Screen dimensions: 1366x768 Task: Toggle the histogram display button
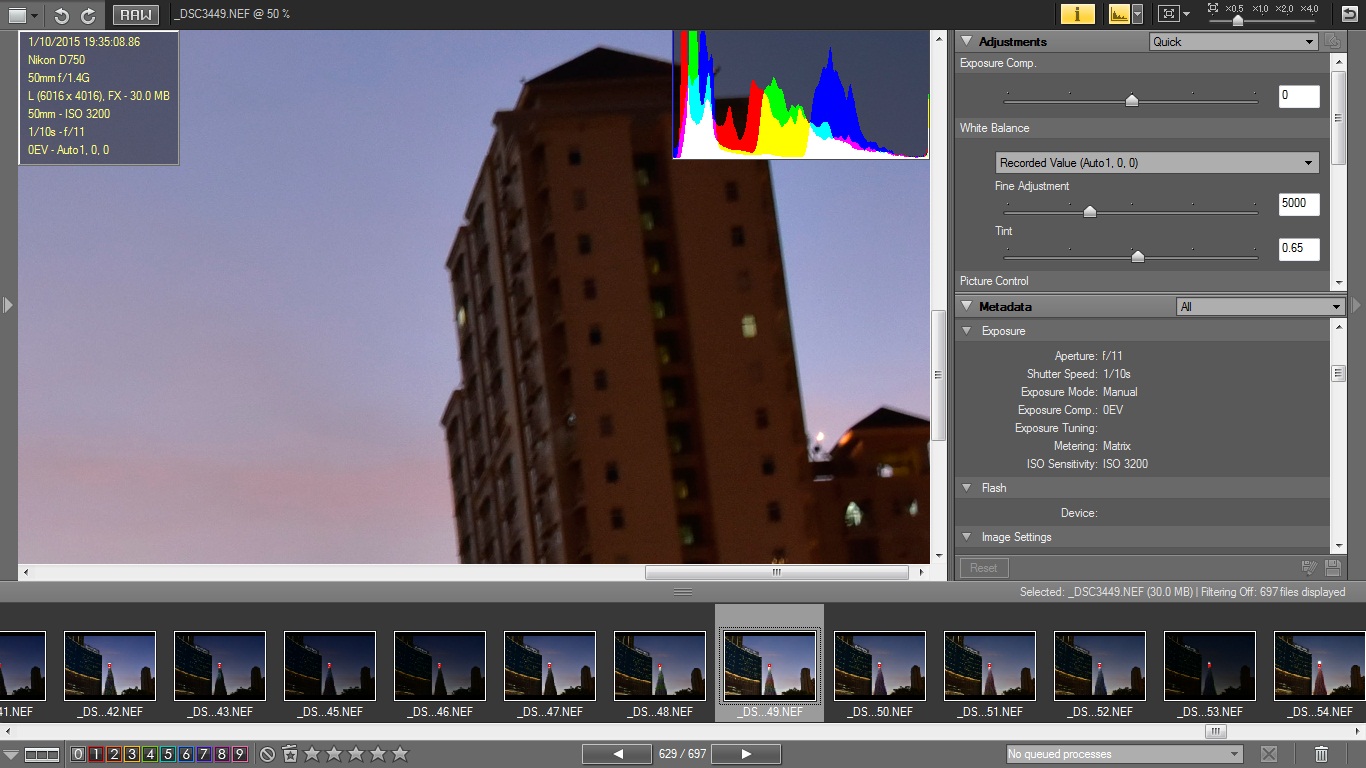coord(1118,14)
